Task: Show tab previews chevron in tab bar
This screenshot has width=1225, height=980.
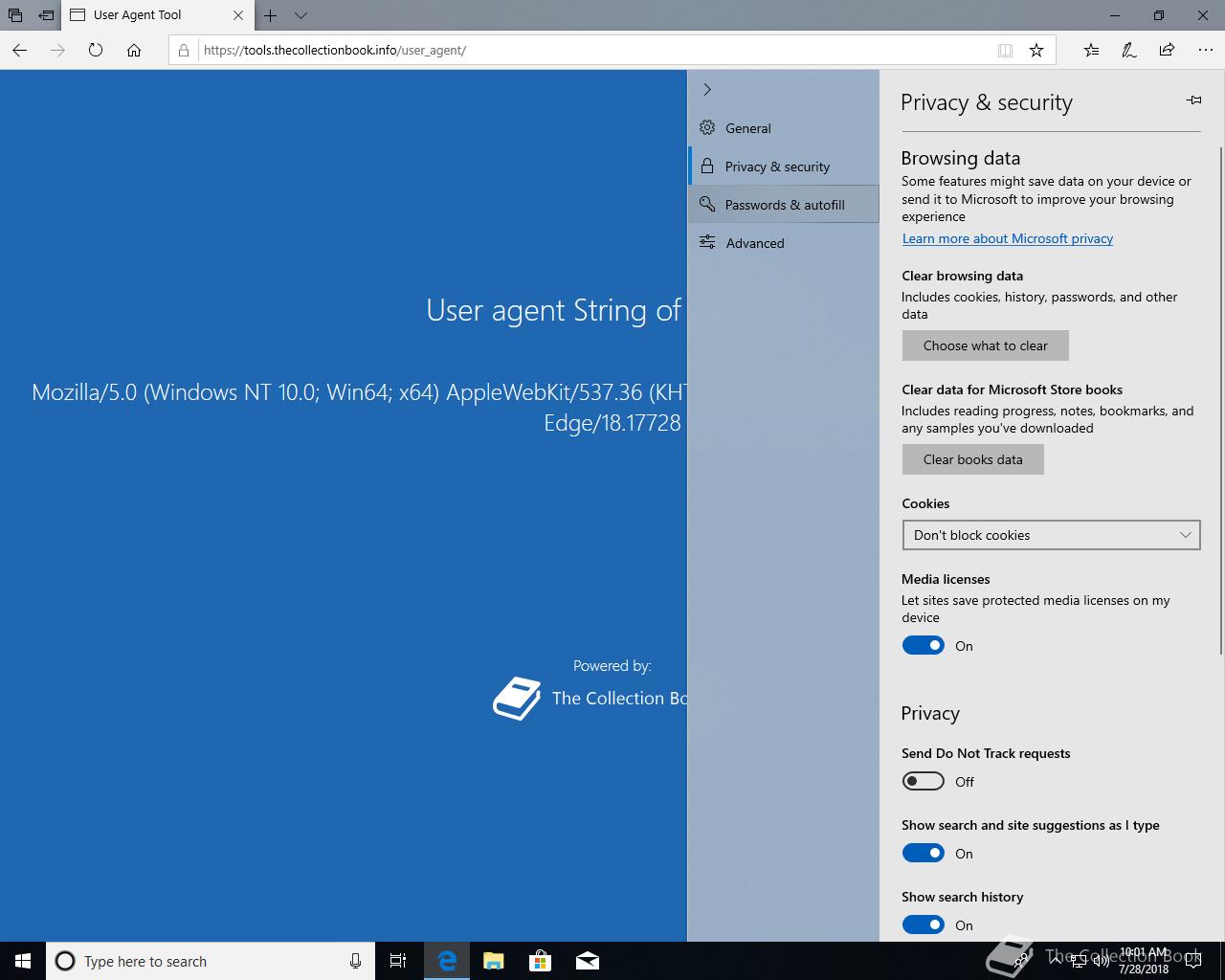Action: pos(301,15)
